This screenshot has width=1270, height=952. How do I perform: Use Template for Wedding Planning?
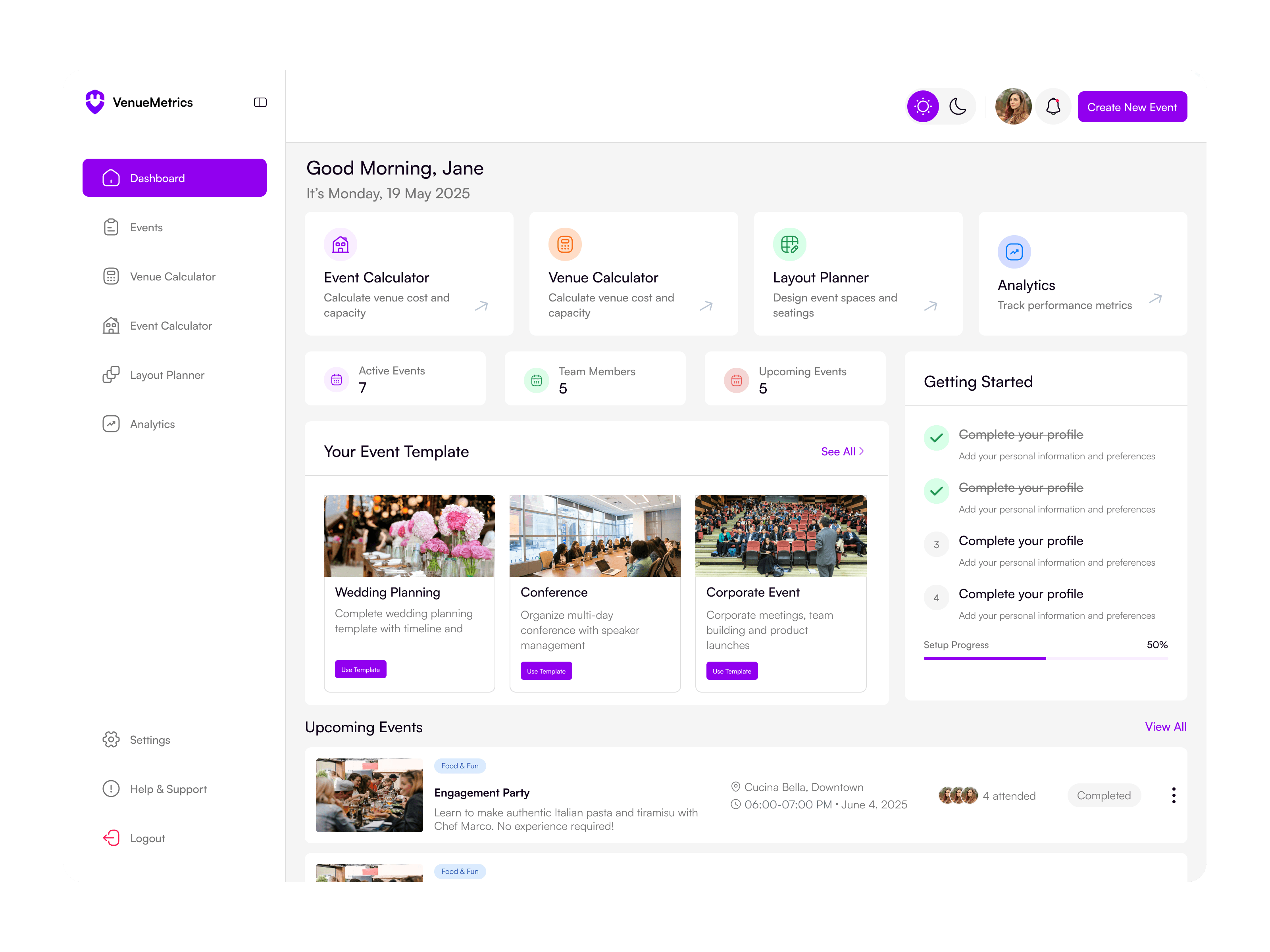(360, 670)
